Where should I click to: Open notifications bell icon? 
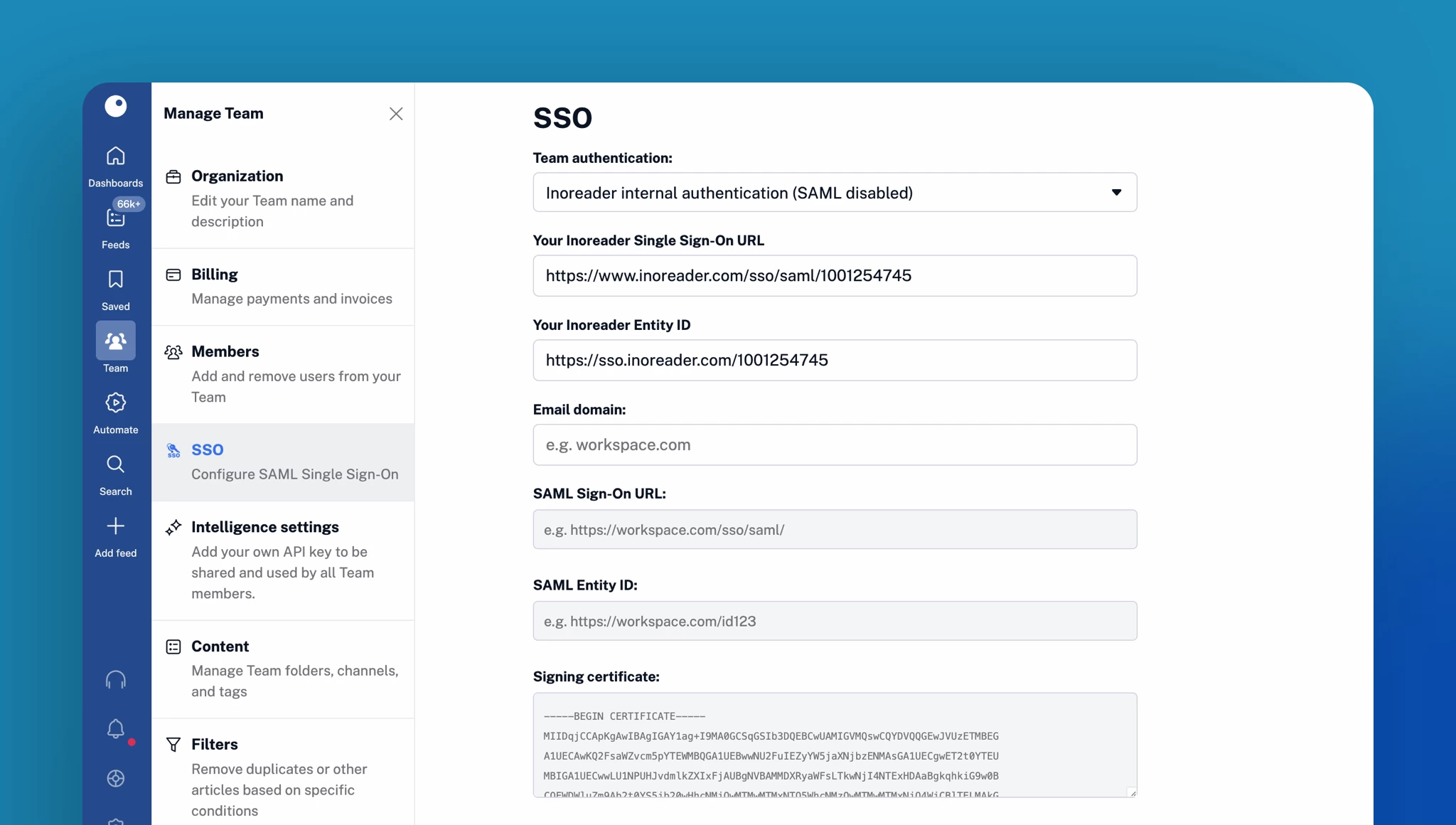[x=115, y=728]
